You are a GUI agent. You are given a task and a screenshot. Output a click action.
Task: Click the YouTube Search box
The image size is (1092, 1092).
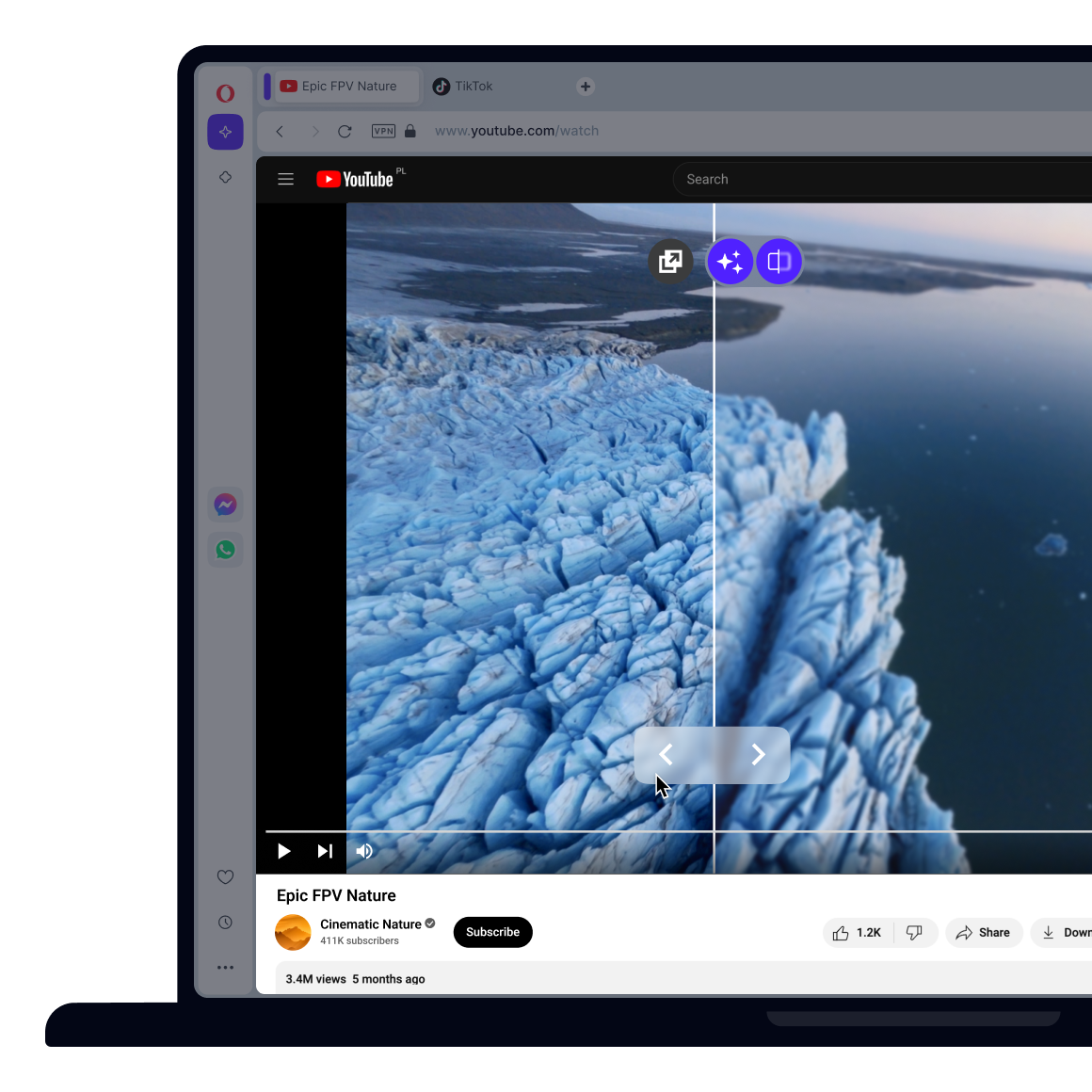click(882, 179)
